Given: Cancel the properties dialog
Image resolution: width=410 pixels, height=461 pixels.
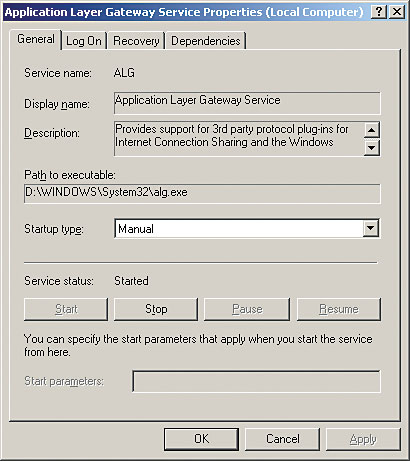Looking at the screenshot, I should (282, 439).
